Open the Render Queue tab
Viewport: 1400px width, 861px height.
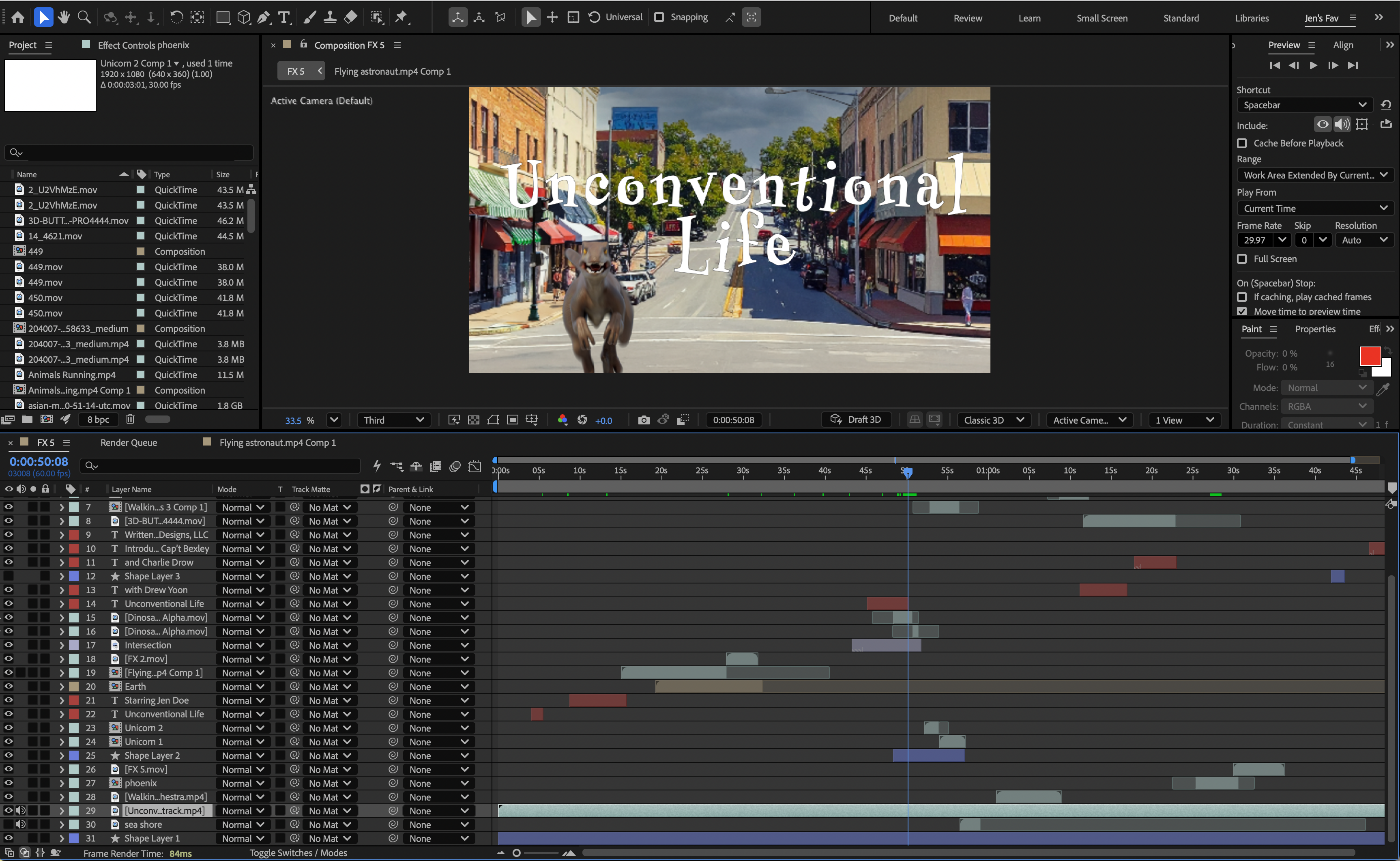pyautogui.click(x=129, y=442)
